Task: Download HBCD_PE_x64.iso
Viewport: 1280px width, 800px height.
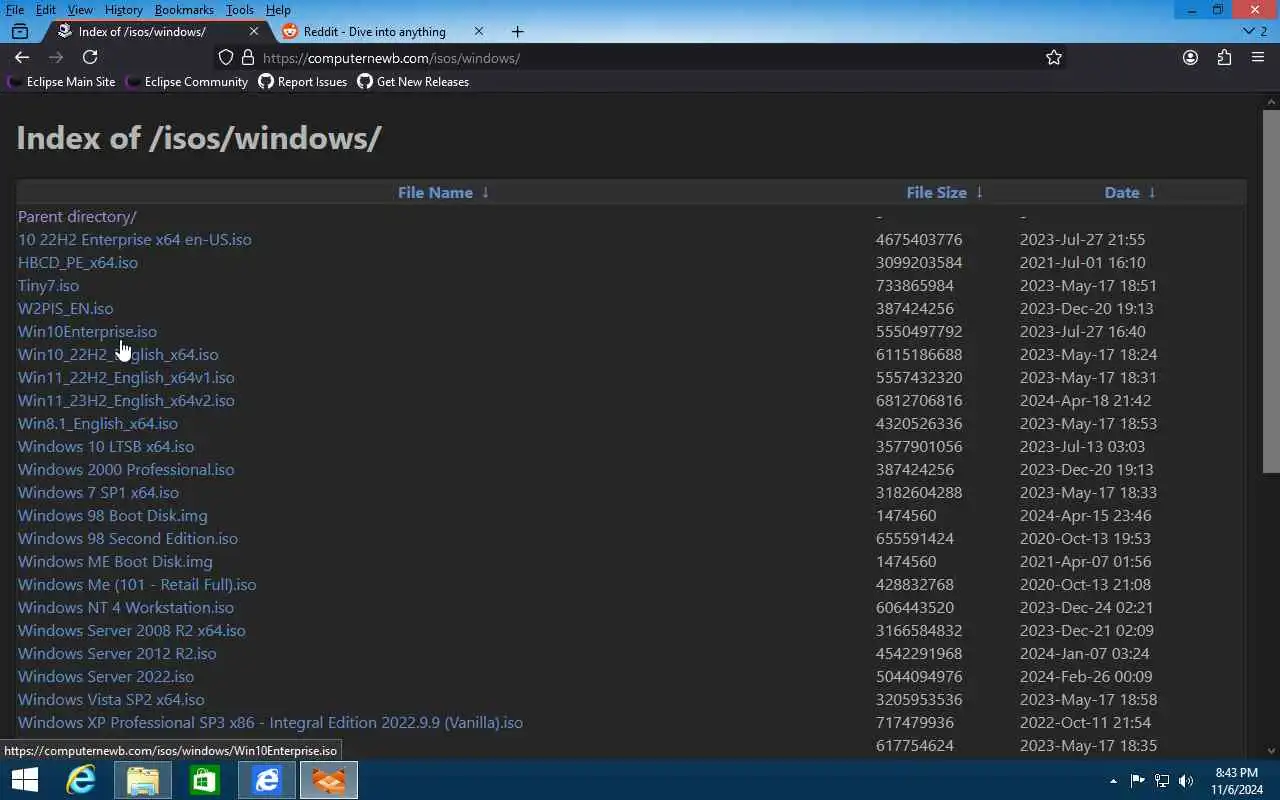Action: [x=78, y=262]
